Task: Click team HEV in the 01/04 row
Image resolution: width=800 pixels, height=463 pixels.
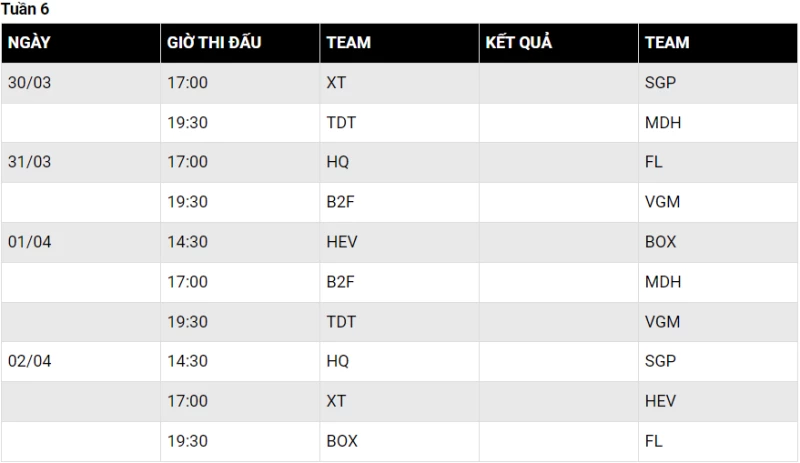Action: coord(342,242)
